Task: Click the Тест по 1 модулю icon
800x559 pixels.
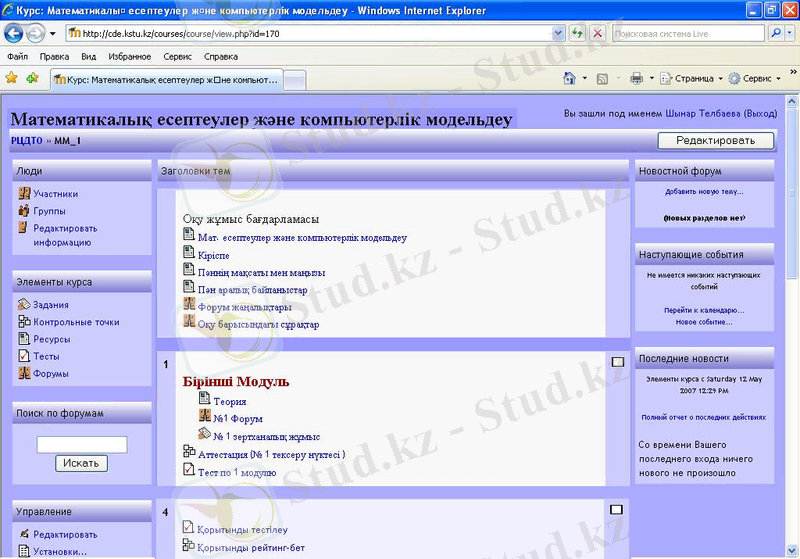Action: pyautogui.click(x=189, y=469)
